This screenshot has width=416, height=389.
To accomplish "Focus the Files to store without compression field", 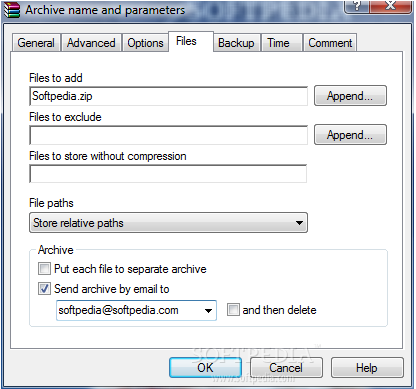I will point(168,174).
